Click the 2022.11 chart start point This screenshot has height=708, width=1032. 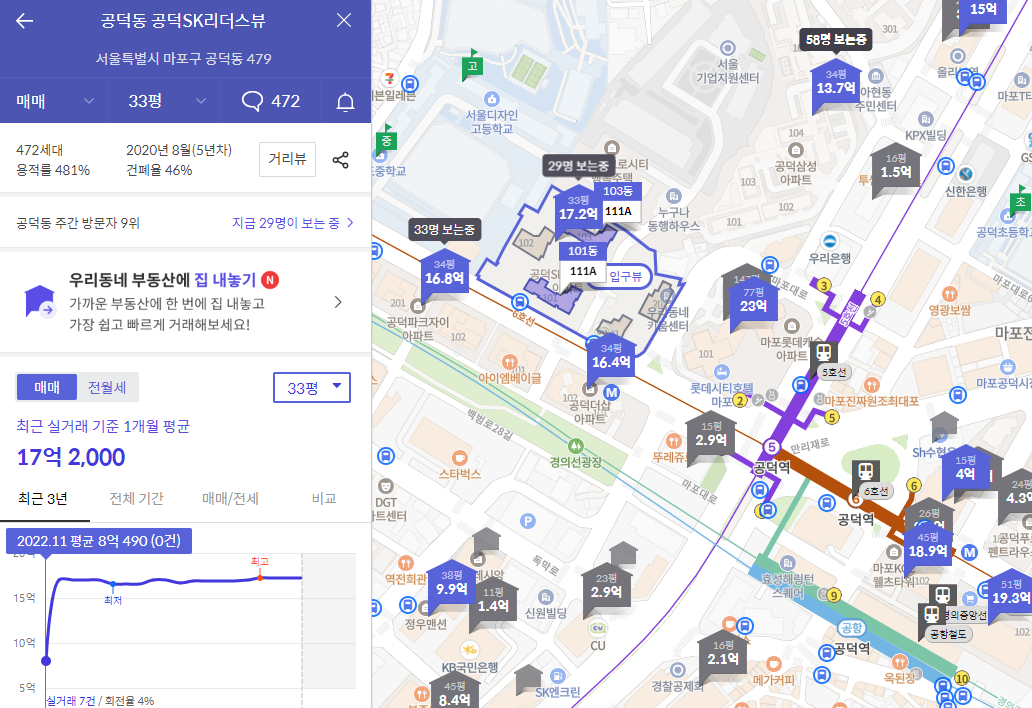pos(46,661)
